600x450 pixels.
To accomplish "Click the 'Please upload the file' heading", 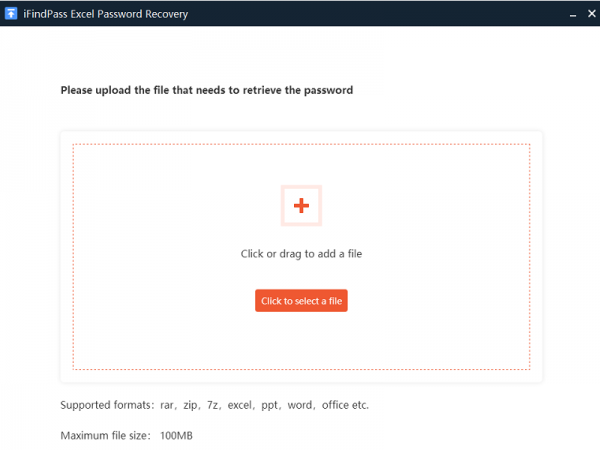I will (207, 90).
